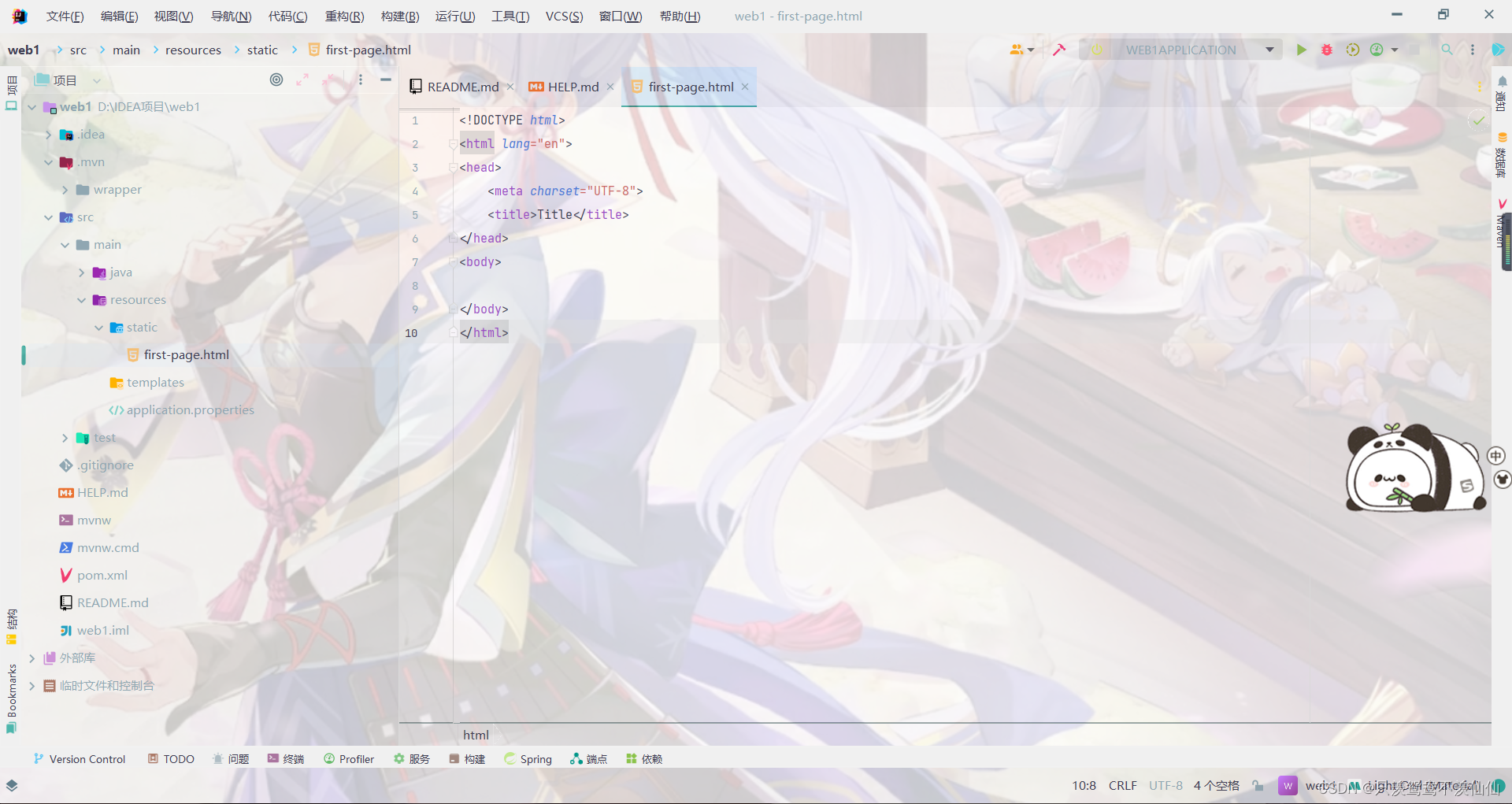1512x804 pixels.
Task: Click the Build project hammer icon
Action: tap(1059, 50)
